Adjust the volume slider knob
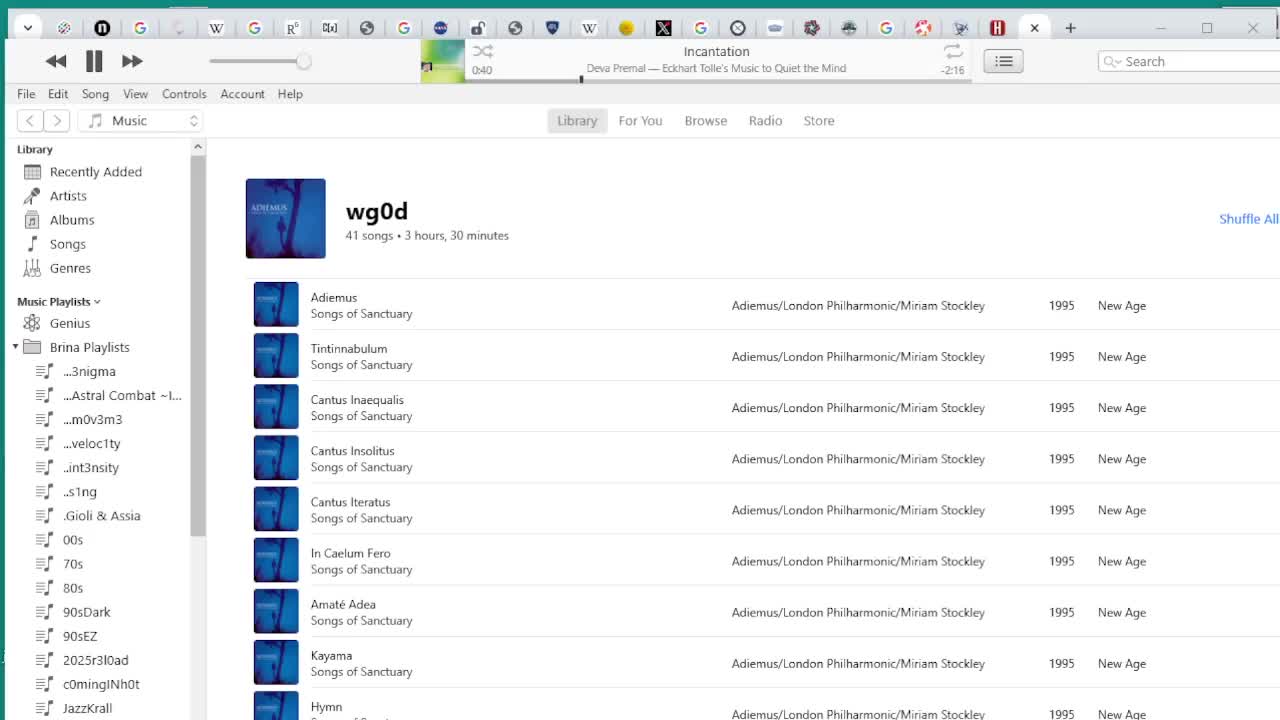 [x=303, y=62]
